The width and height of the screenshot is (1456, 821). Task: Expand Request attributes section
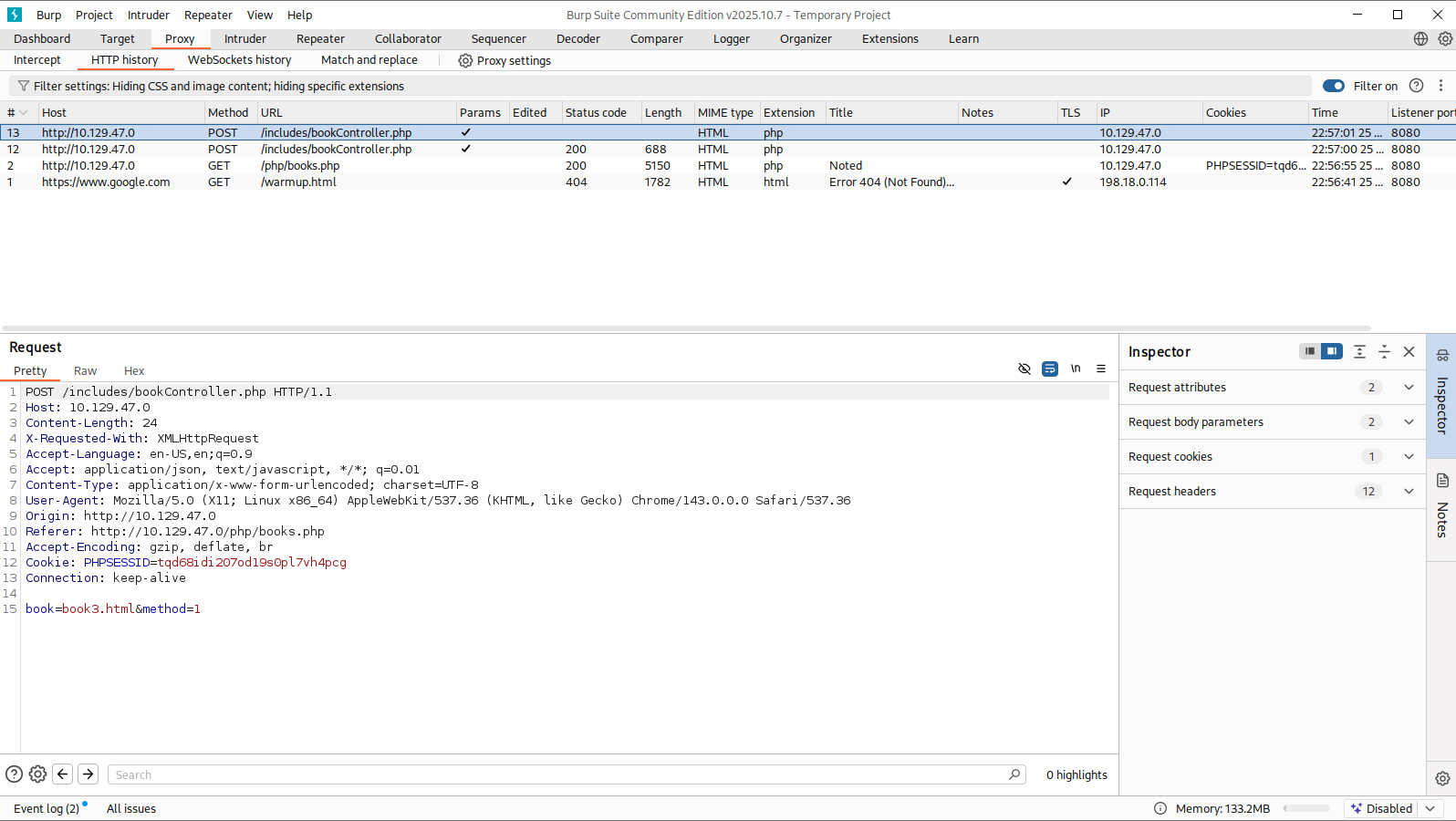point(1409,387)
